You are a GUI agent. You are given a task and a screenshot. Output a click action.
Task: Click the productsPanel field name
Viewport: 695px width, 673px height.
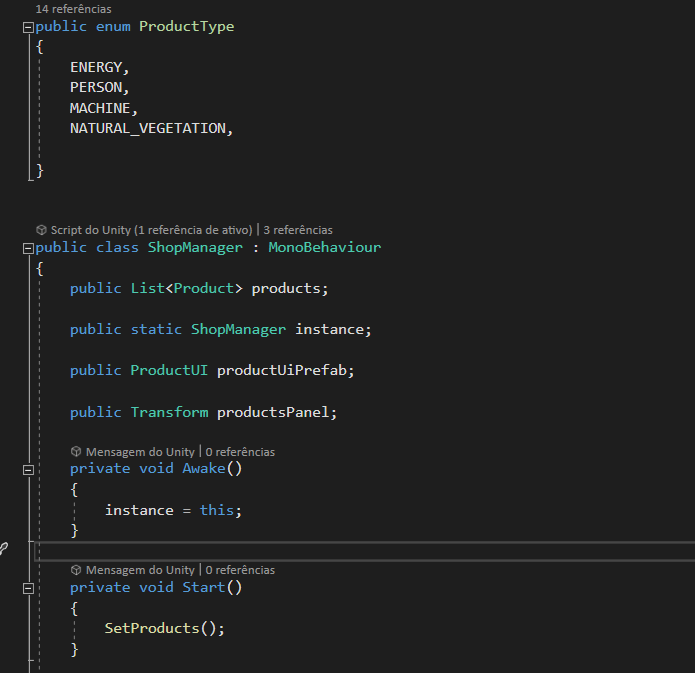(x=273, y=412)
